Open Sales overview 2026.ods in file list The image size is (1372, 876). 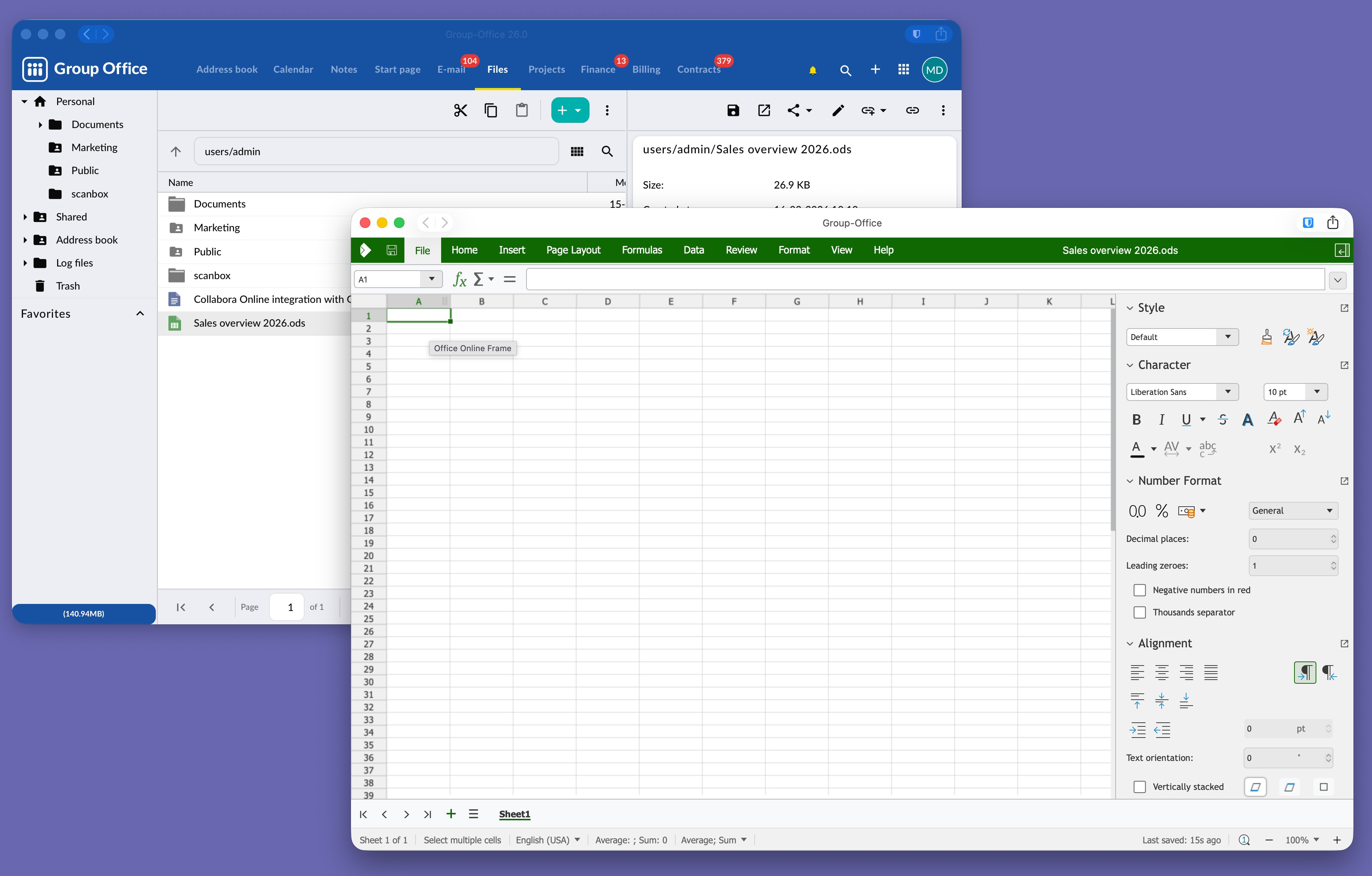point(249,323)
